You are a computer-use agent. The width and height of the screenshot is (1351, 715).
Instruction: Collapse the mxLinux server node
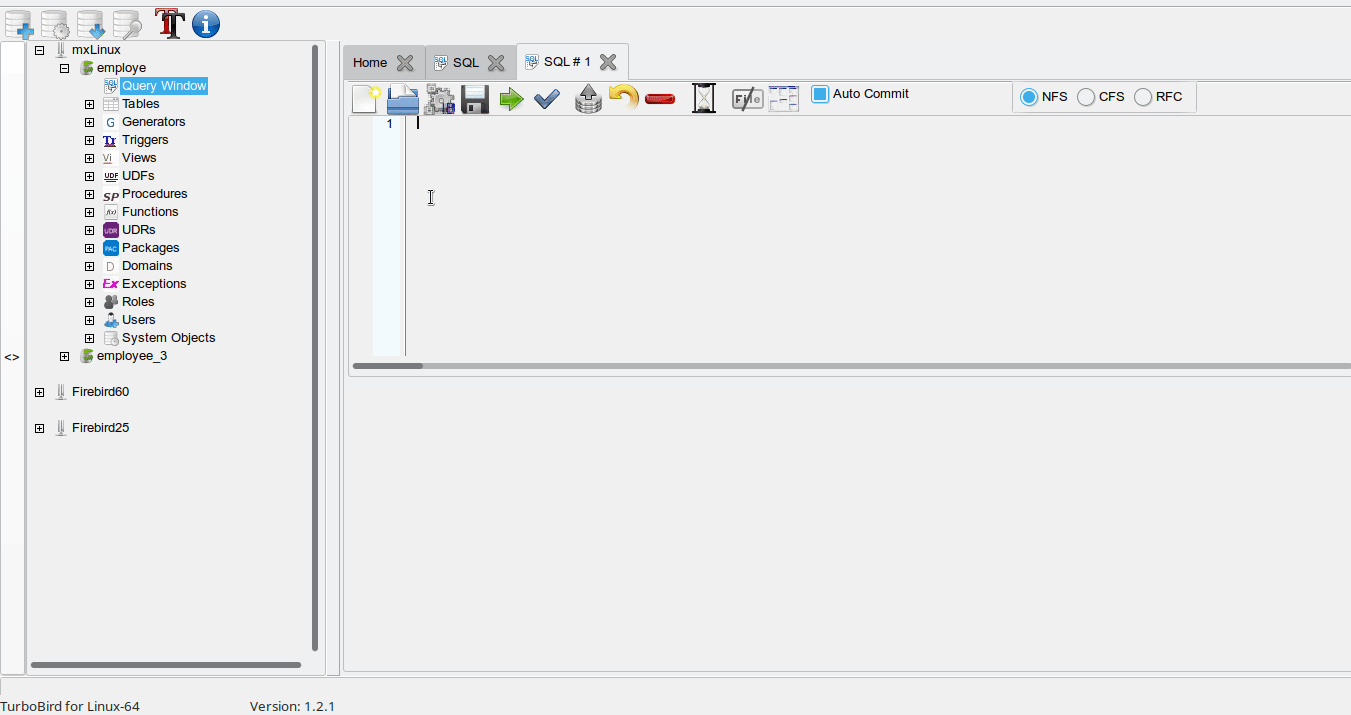(x=39, y=50)
